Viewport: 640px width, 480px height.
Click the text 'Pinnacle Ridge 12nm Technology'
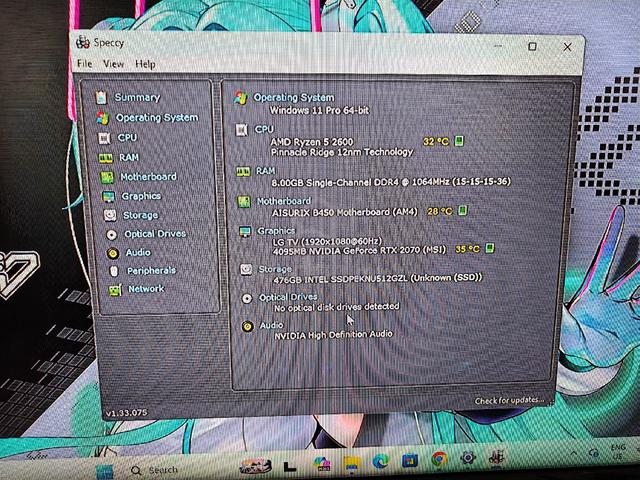(x=342, y=152)
